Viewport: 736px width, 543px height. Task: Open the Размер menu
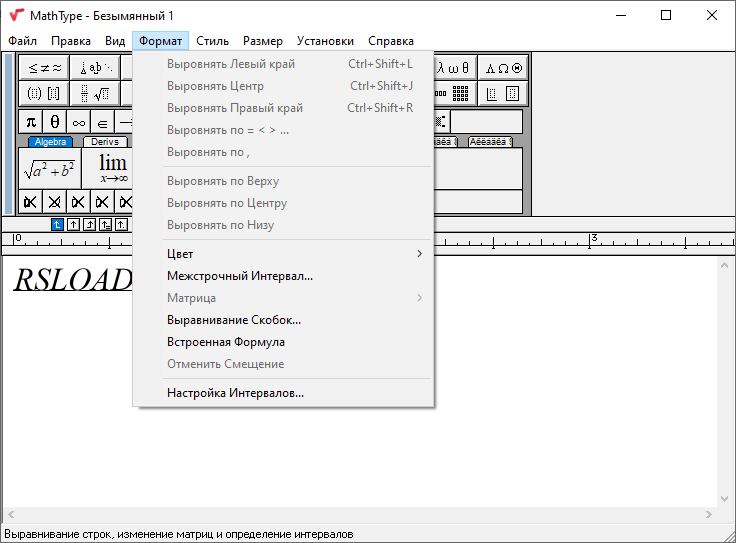click(x=263, y=41)
